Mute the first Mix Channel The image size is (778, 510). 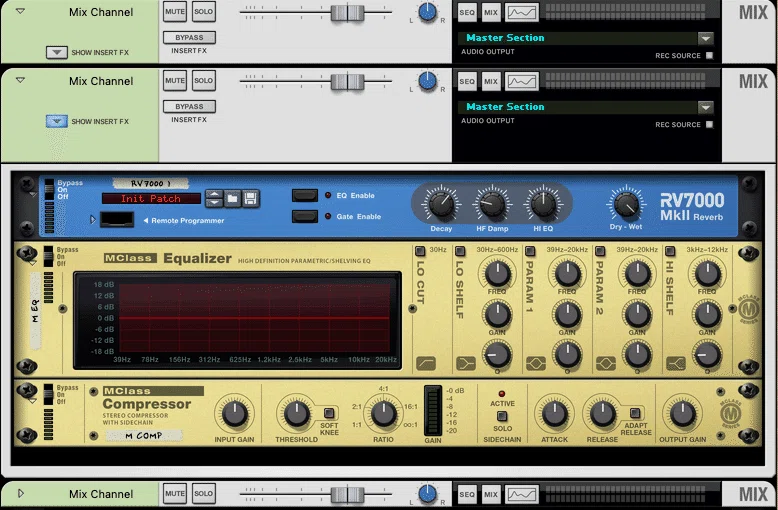pos(175,11)
